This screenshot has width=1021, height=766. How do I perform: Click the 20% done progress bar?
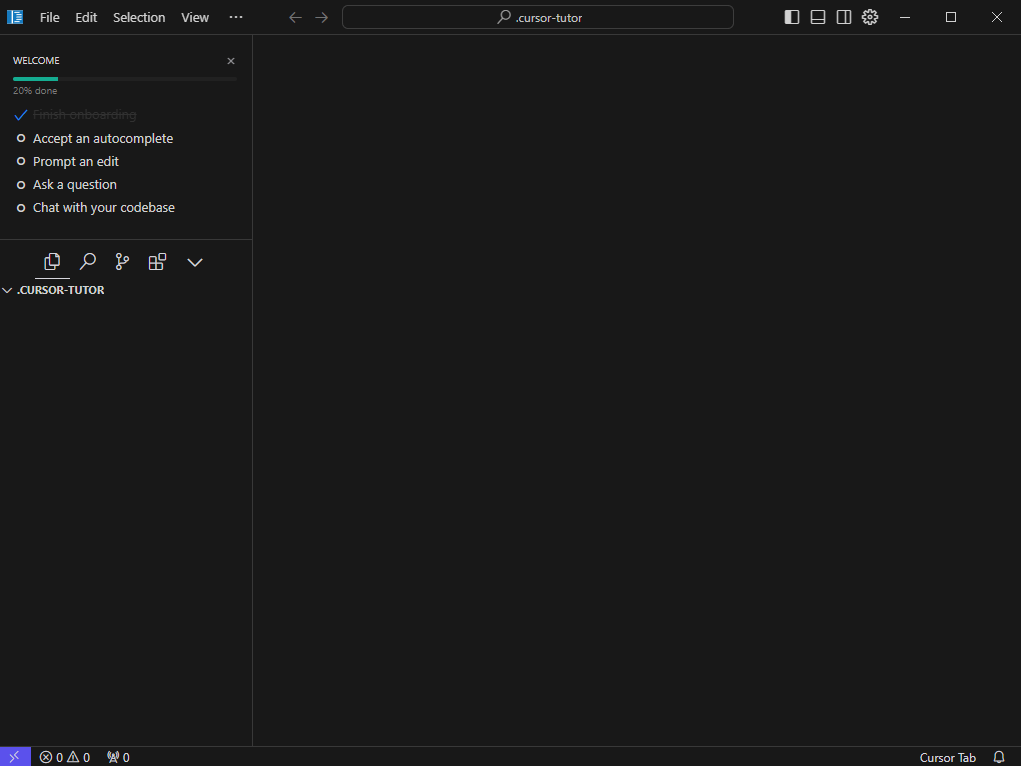(x=124, y=79)
